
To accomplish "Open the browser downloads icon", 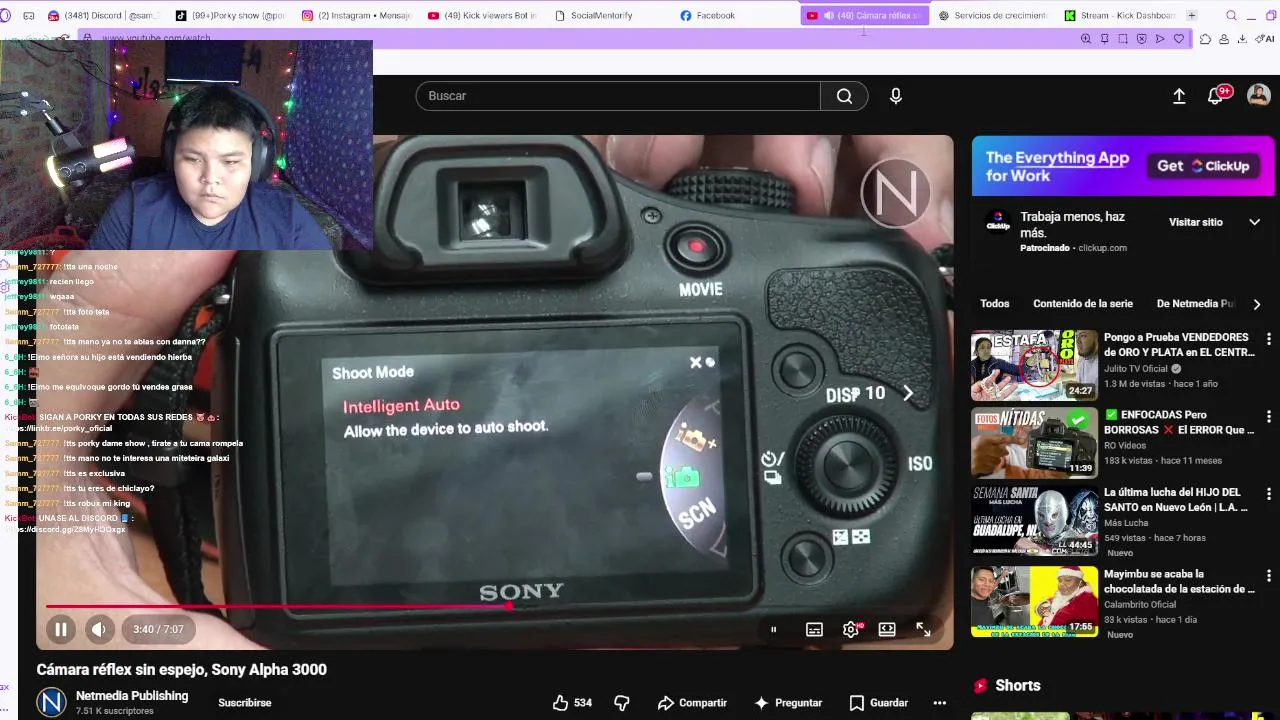I will click(x=1242, y=39).
